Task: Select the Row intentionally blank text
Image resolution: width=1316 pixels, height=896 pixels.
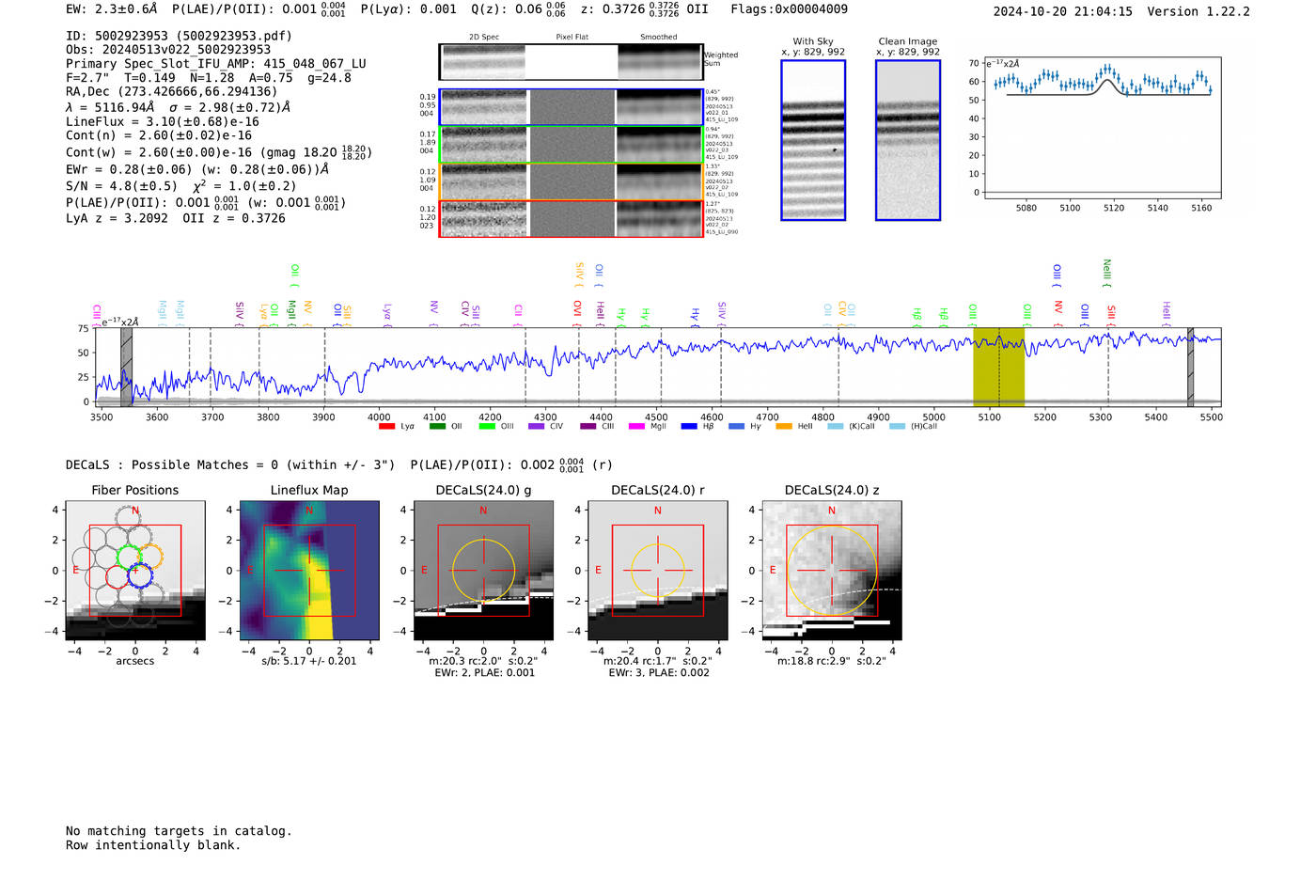Action: pyautogui.click(x=153, y=845)
